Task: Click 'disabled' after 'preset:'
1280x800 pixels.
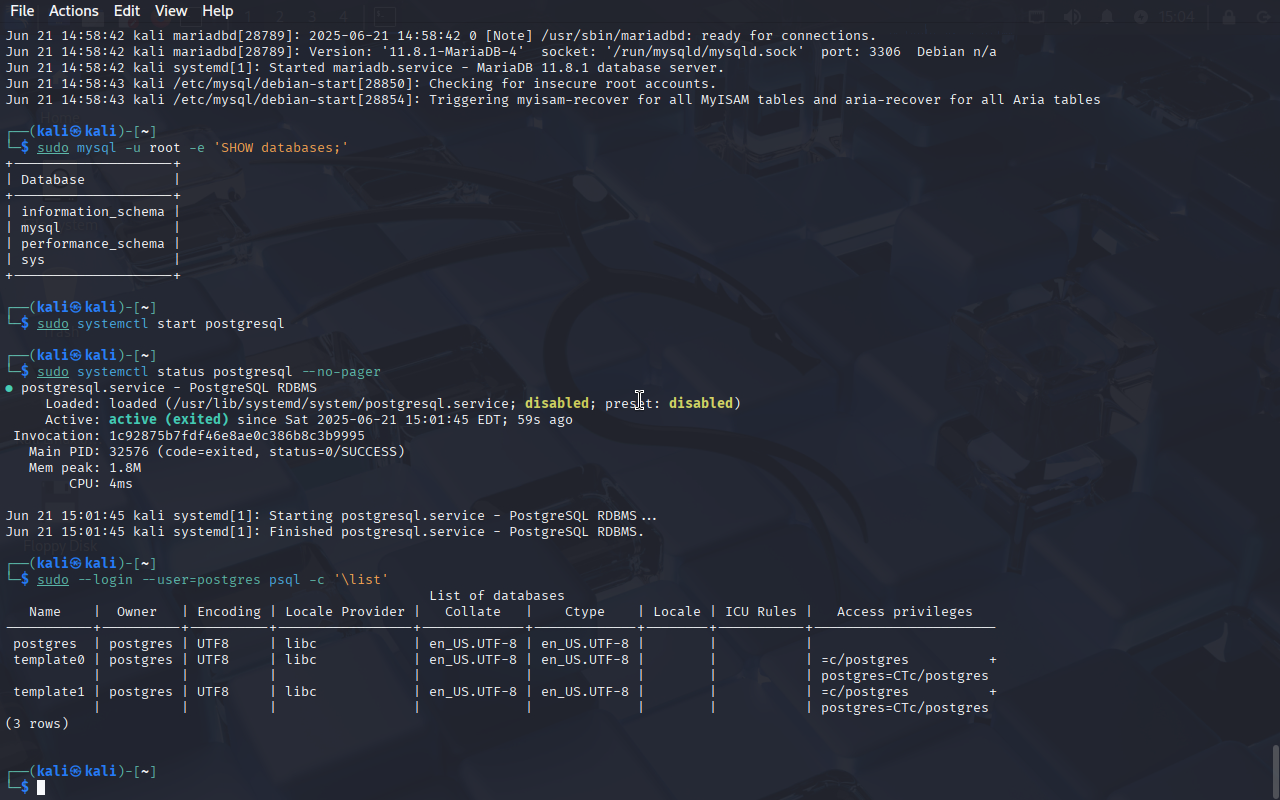Action: [701, 404]
